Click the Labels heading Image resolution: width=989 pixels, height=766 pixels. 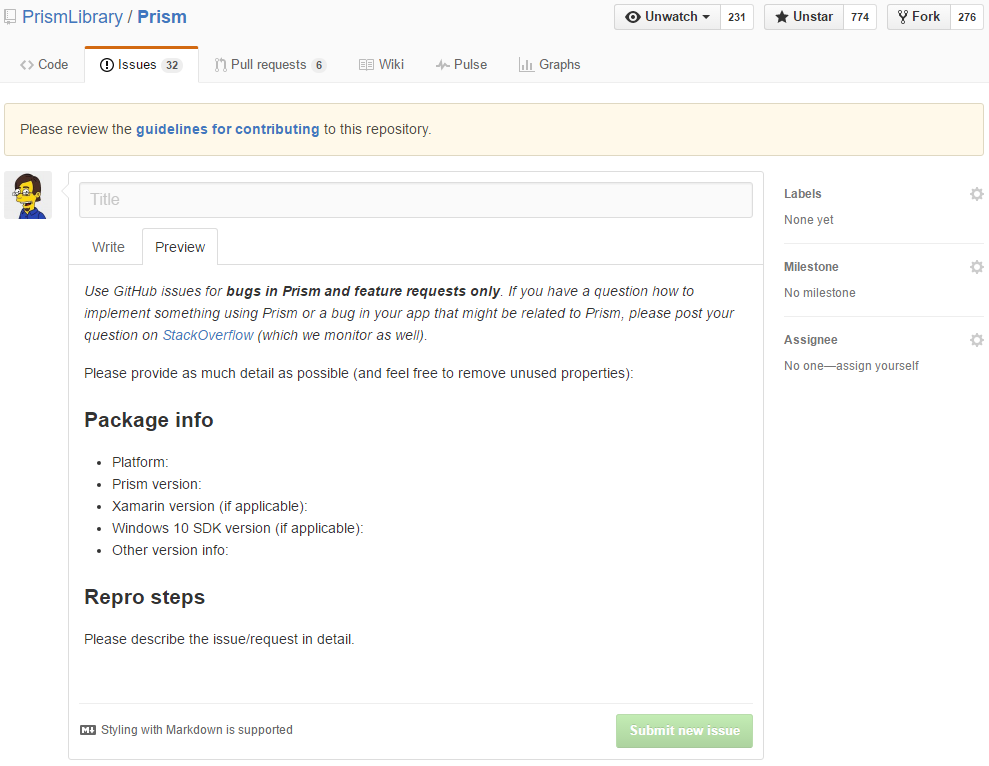(x=802, y=194)
